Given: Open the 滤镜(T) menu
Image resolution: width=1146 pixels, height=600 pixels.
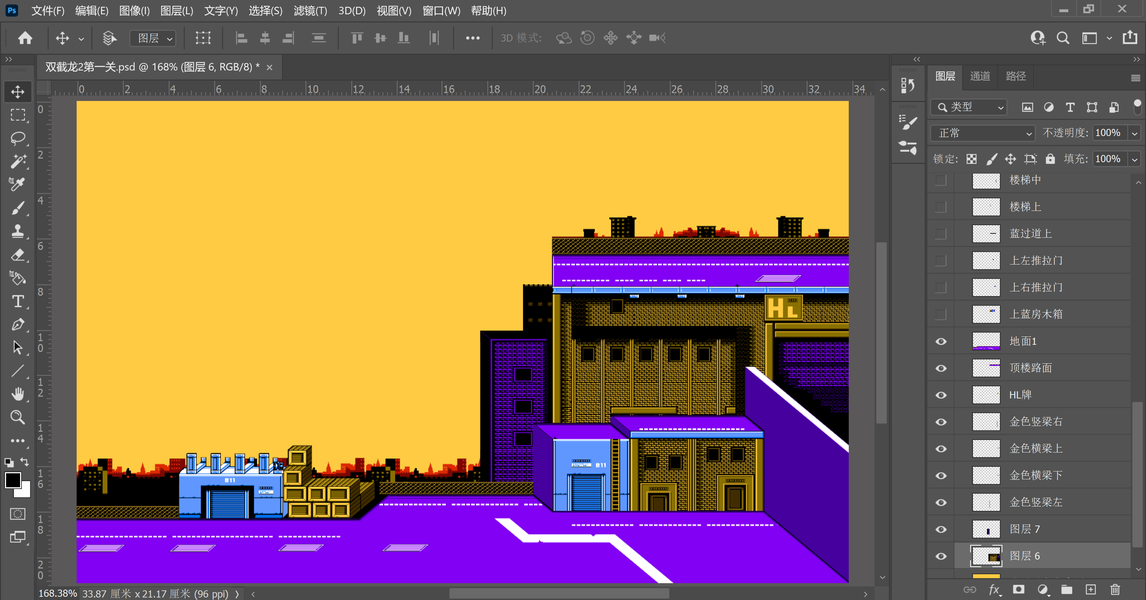Looking at the screenshot, I should [x=310, y=10].
